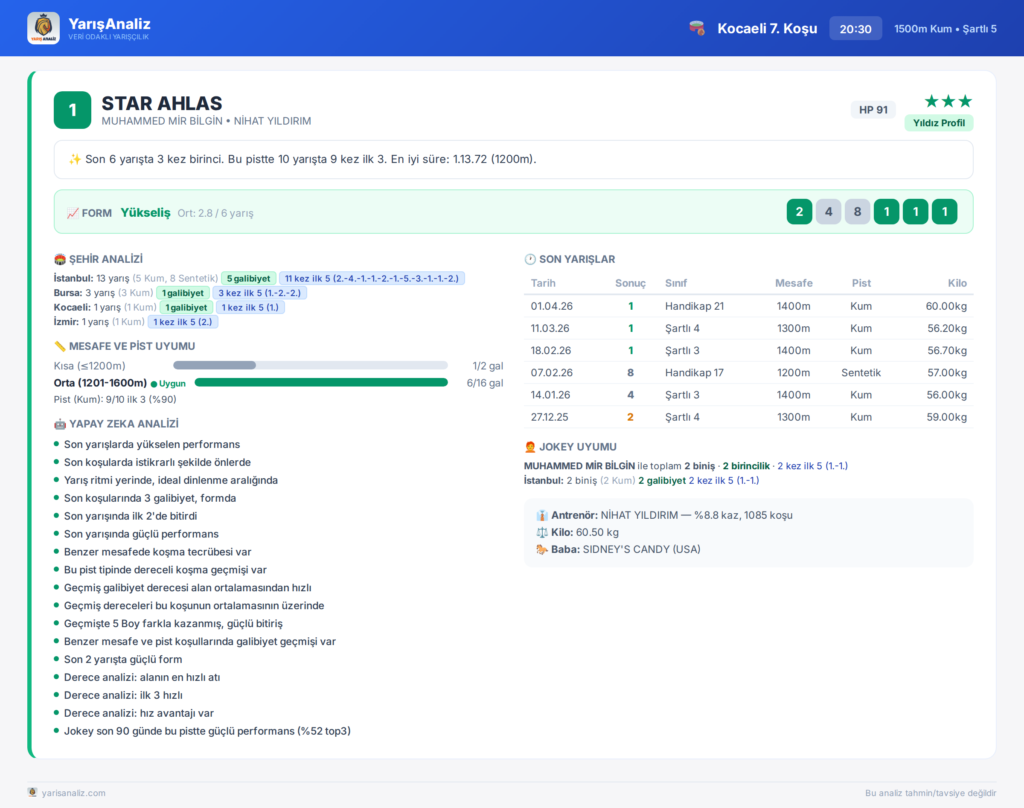Click the HP 91 badge
The width and height of the screenshot is (1024, 808).
click(x=873, y=110)
